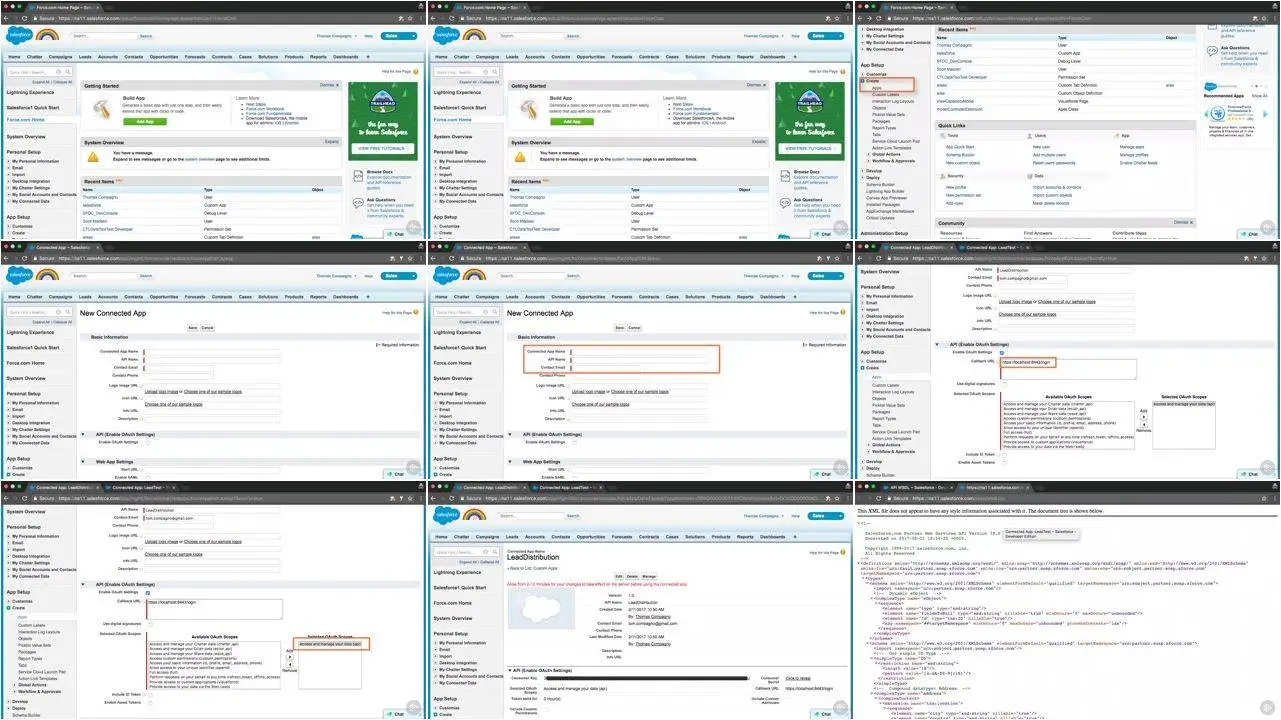
Task: Open the Reset users' passwords quick link
Action: [1053, 163]
